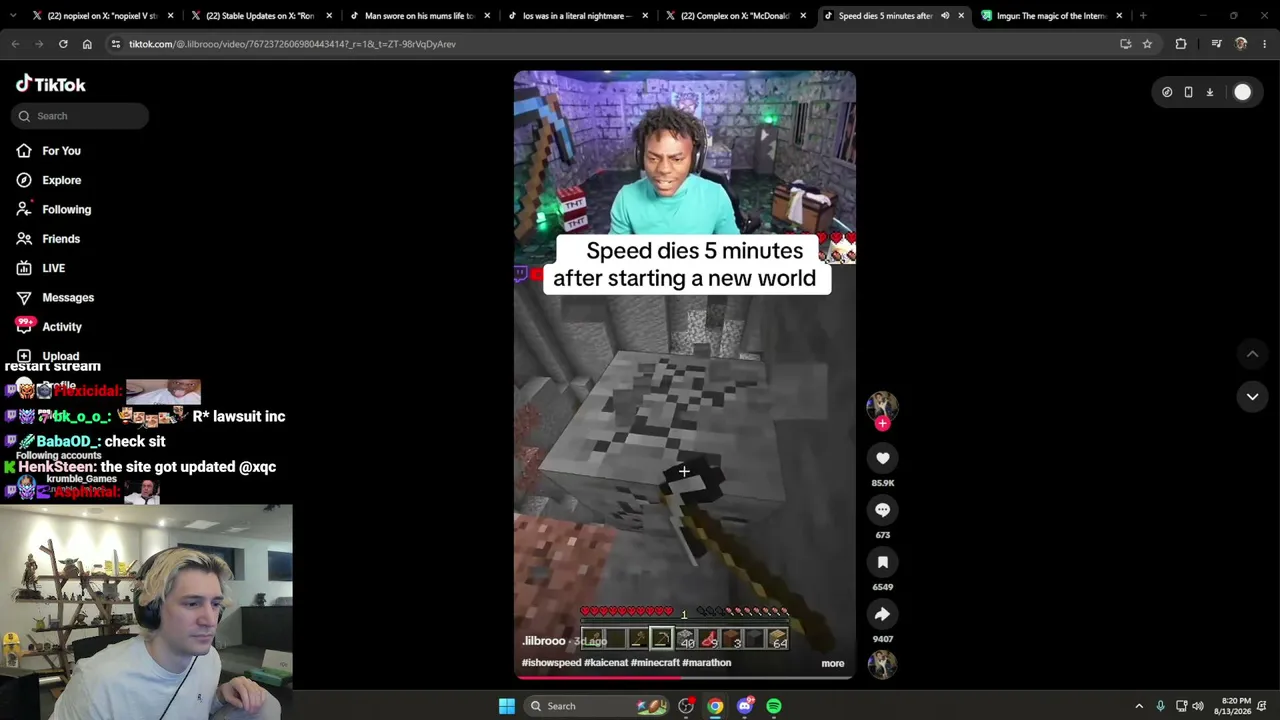Open the Chrome three-dot menu
Screen dimensions: 1280x720
(1265, 44)
